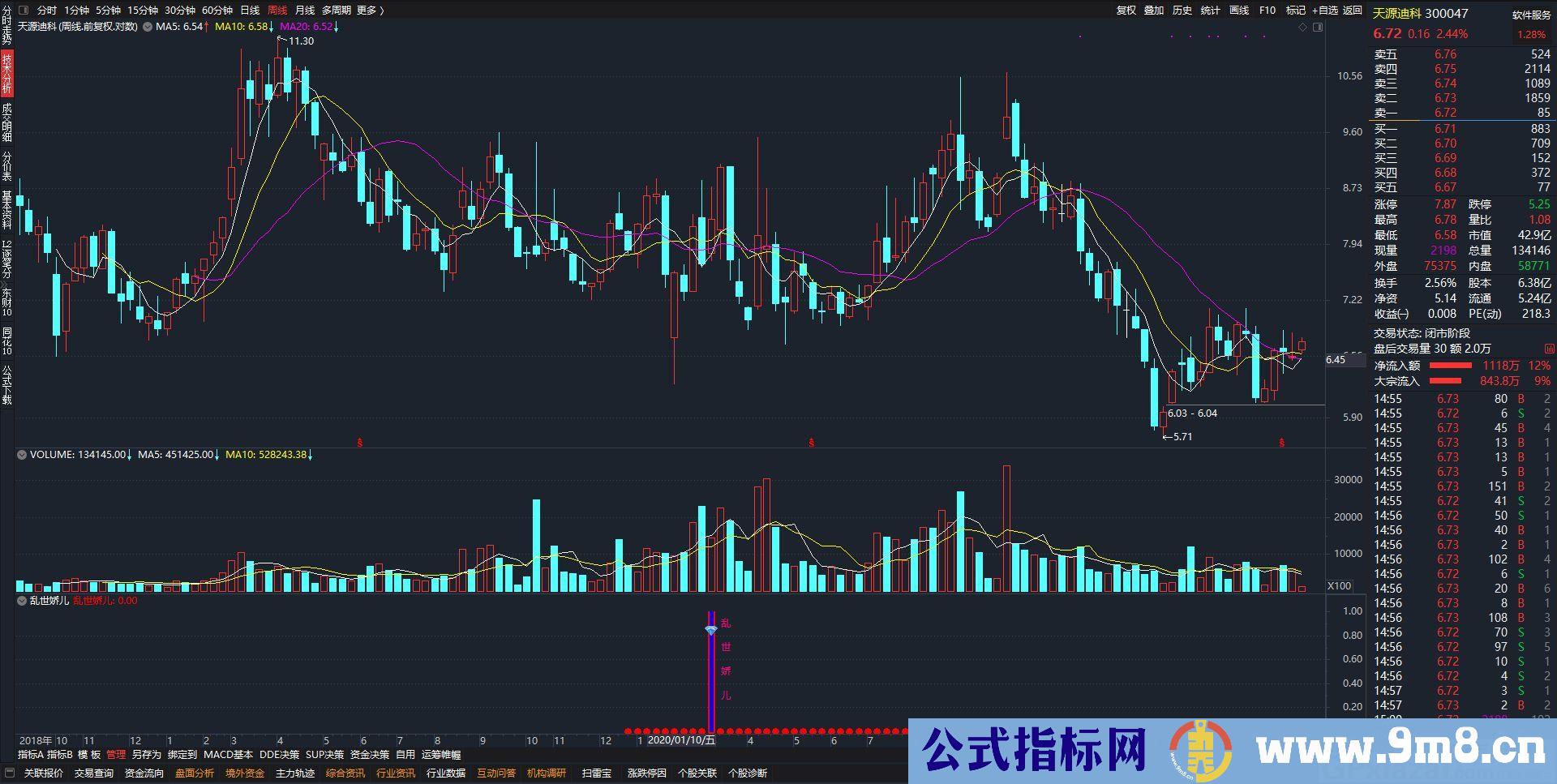Screen dimensions: 1557x784
Task: Click the 叠加 overlay button
Action: click(x=1154, y=10)
